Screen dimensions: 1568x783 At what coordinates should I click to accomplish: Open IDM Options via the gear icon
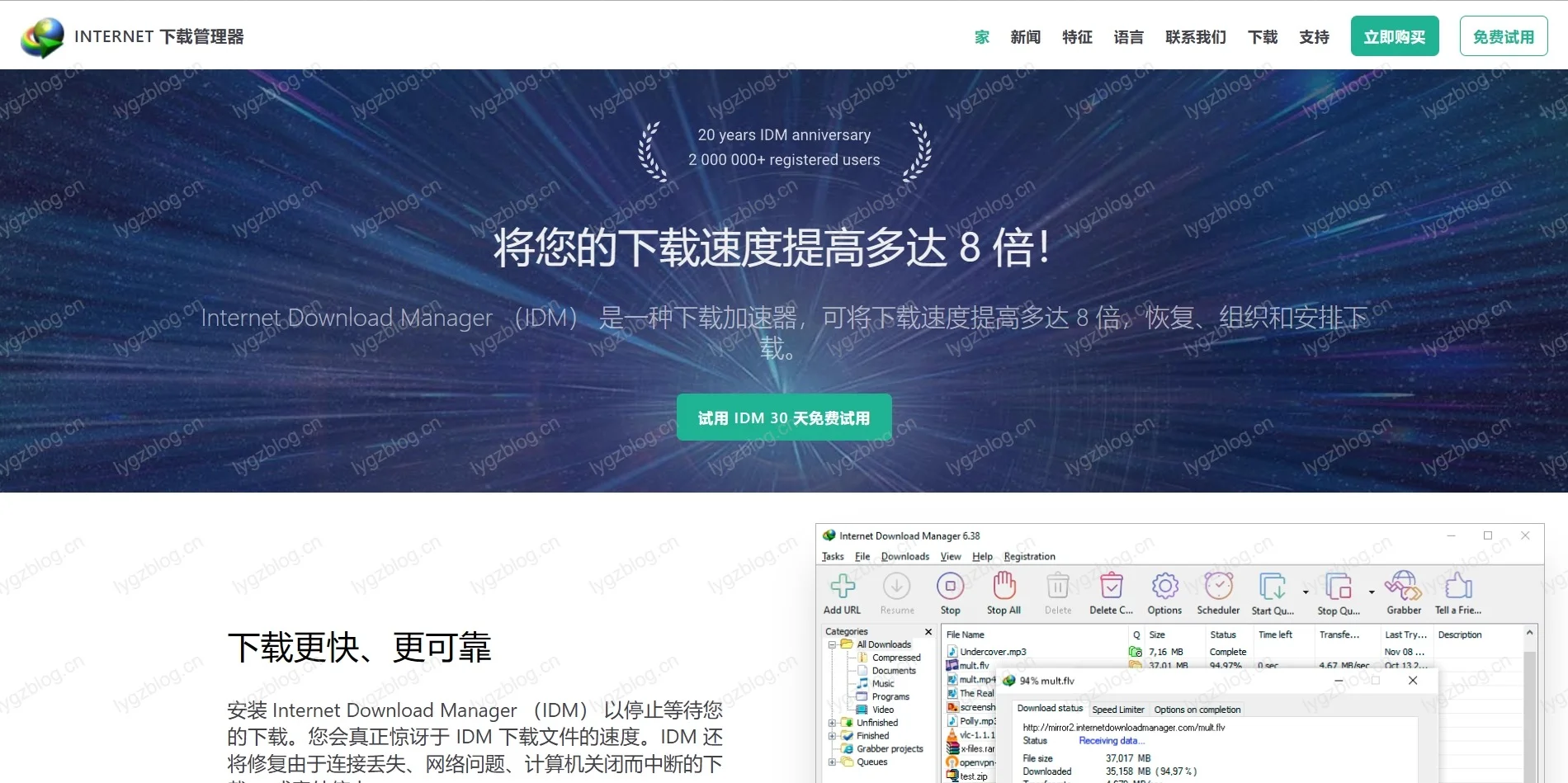tap(1164, 586)
